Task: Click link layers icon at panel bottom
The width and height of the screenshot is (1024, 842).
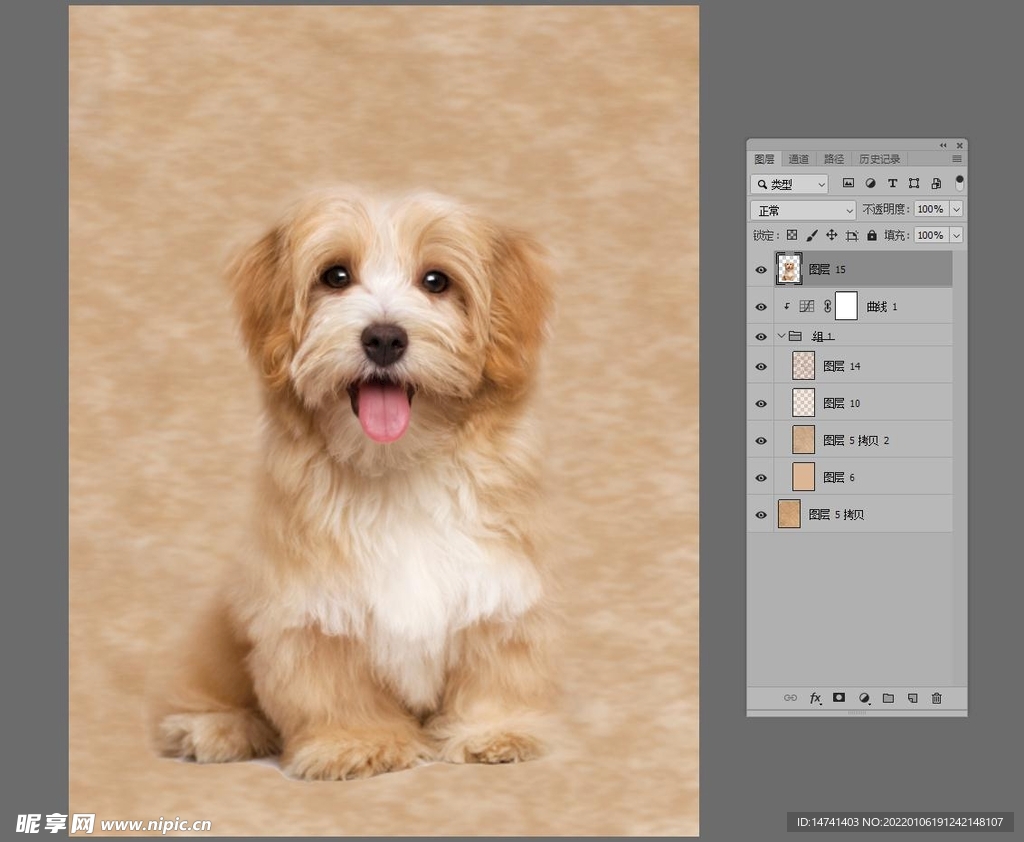Action: [790, 698]
